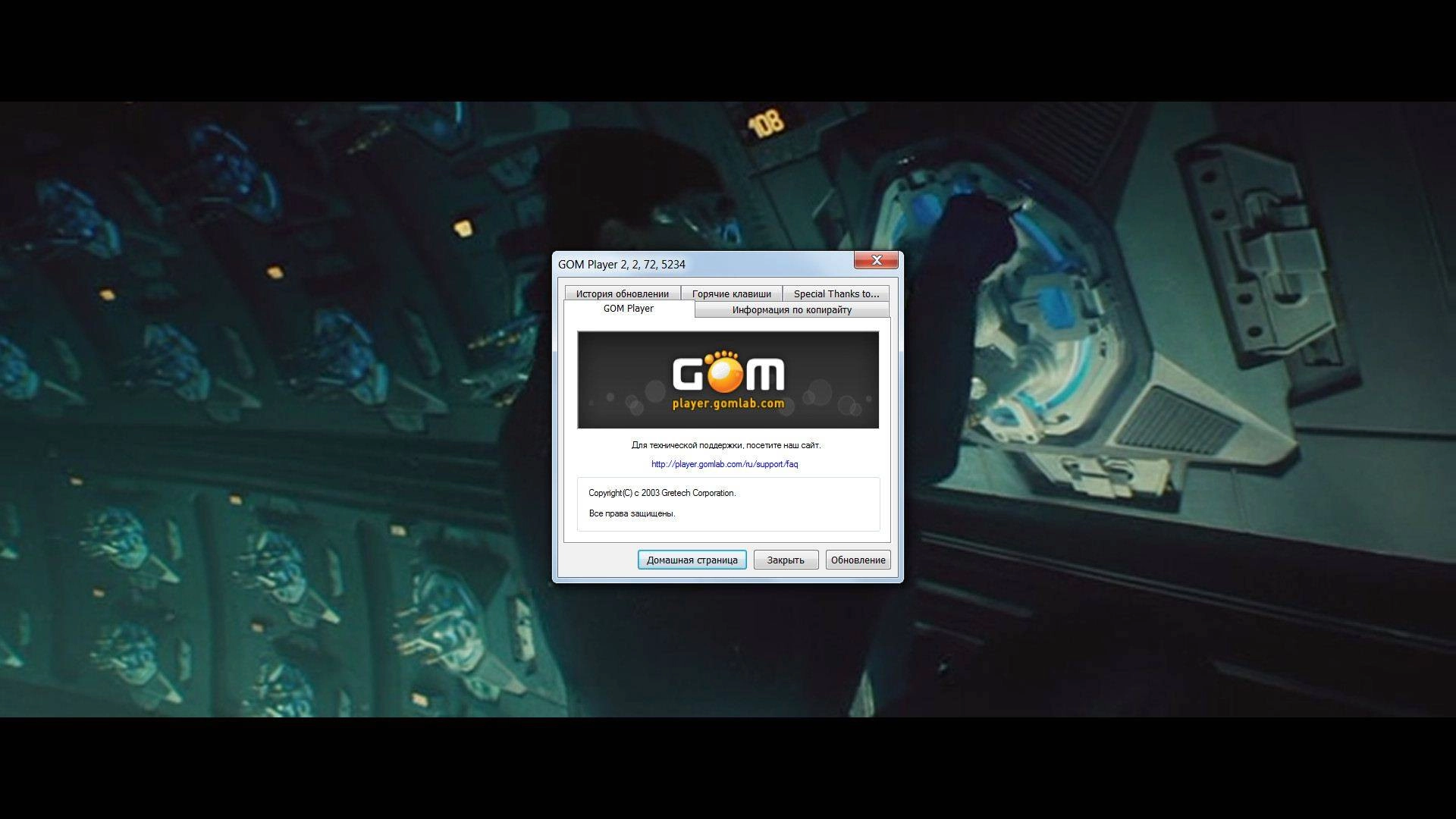Click the Закрыть button

[x=786, y=560]
